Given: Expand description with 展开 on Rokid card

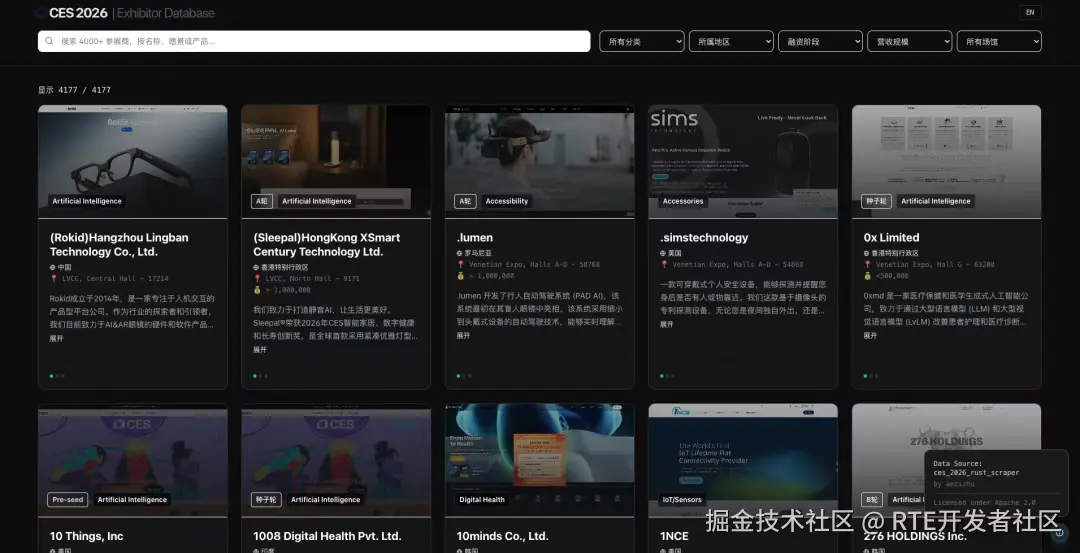Looking at the screenshot, I should [x=56, y=338].
